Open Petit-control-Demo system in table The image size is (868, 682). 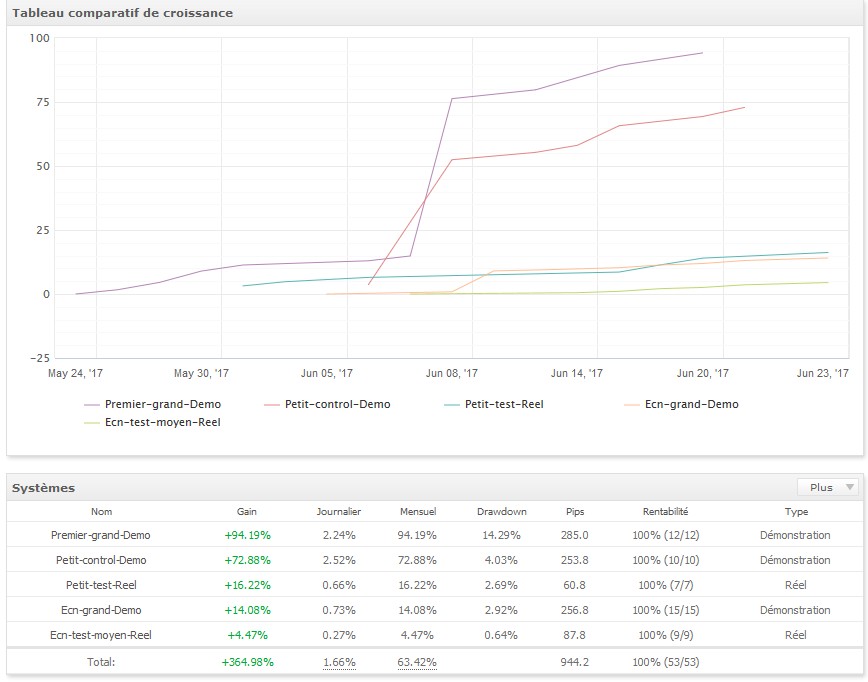point(101,560)
